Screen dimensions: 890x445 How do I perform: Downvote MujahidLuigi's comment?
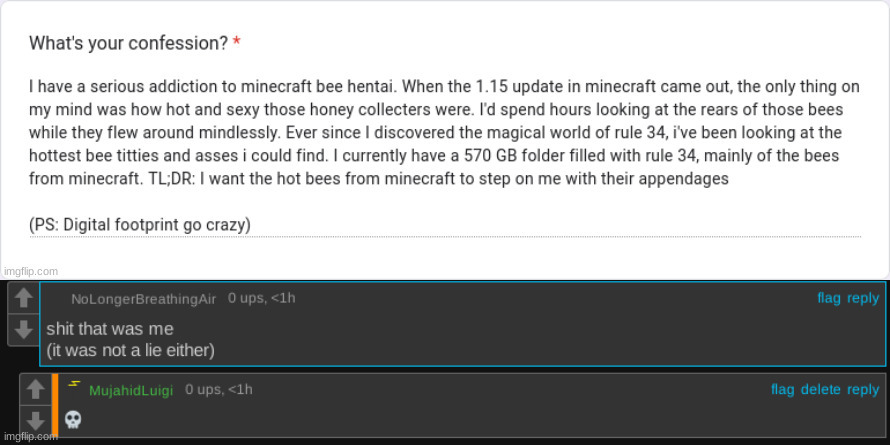(x=35, y=419)
